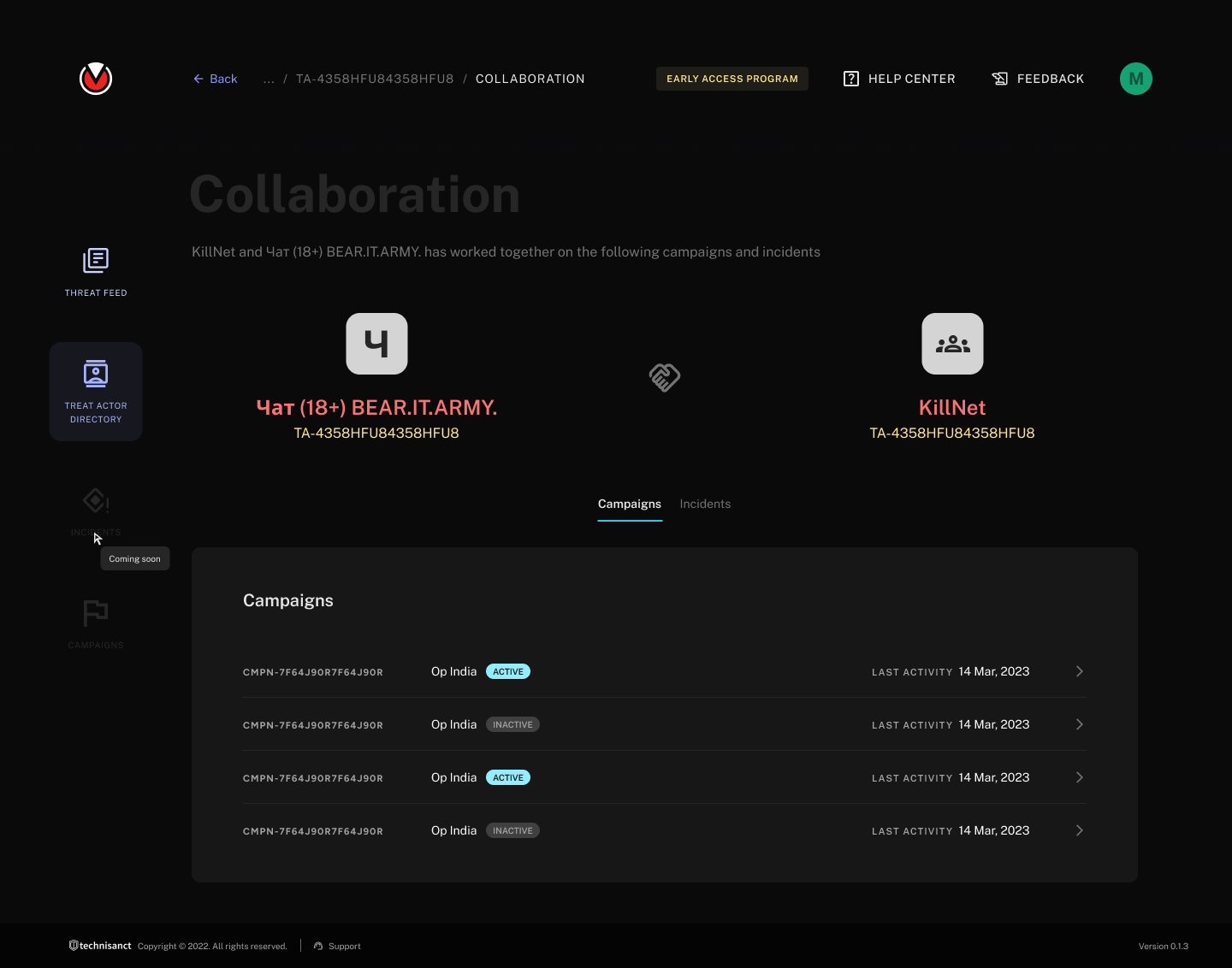Open the Threat Feed sidebar icon
This screenshot has width=1232, height=968.
(96, 261)
